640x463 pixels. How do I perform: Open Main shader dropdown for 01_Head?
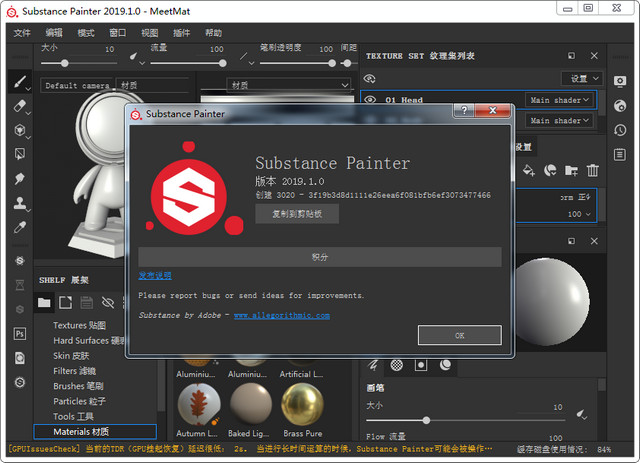tap(560, 100)
